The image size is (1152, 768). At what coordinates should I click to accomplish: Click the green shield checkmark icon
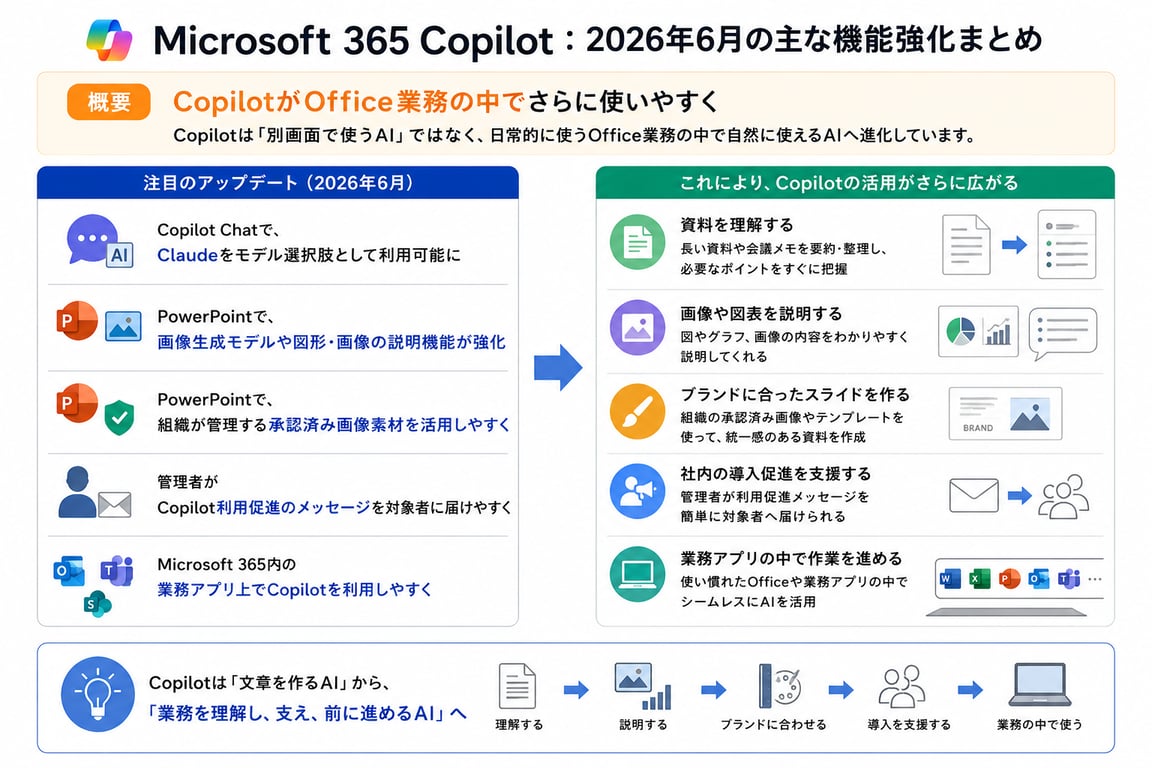[x=119, y=417]
